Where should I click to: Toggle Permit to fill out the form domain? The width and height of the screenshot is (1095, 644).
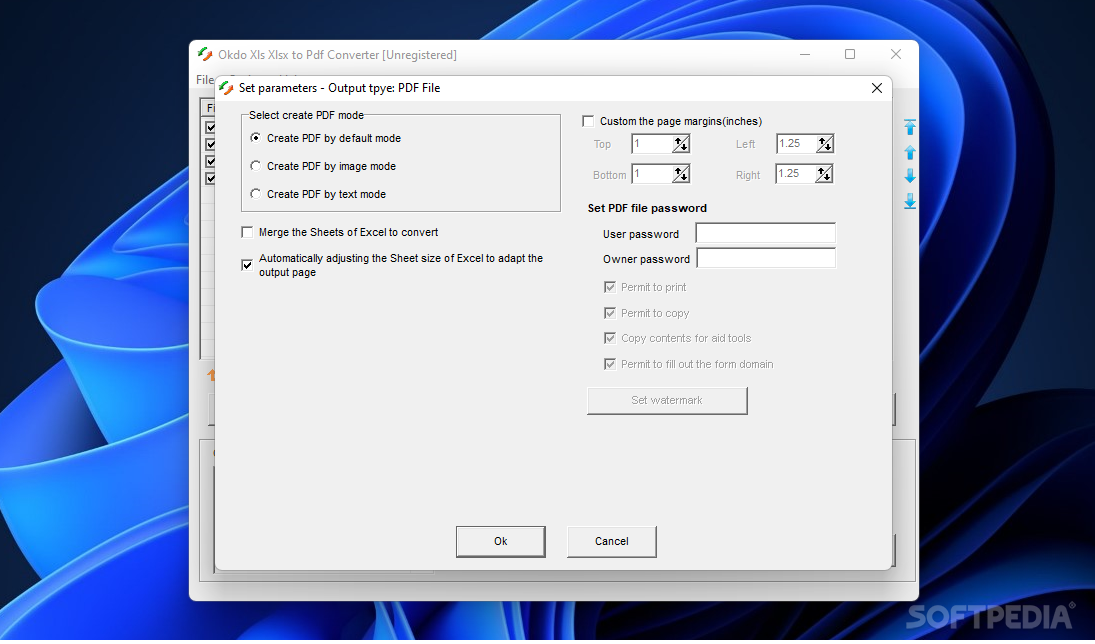[610, 364]
